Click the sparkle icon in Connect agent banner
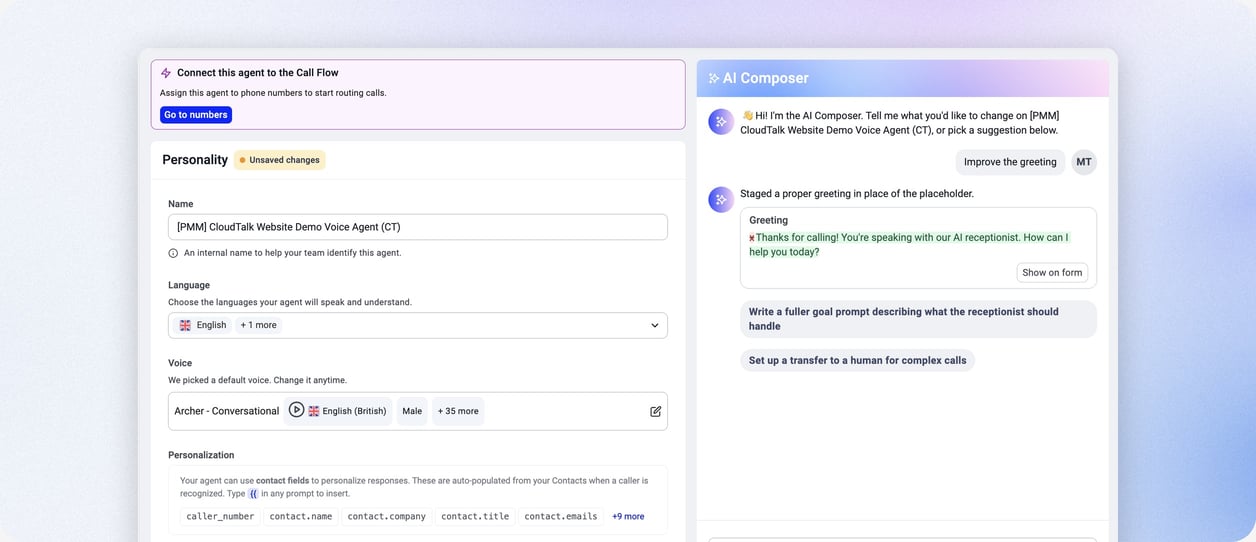The image size is (1256, 542). [166, 73]
